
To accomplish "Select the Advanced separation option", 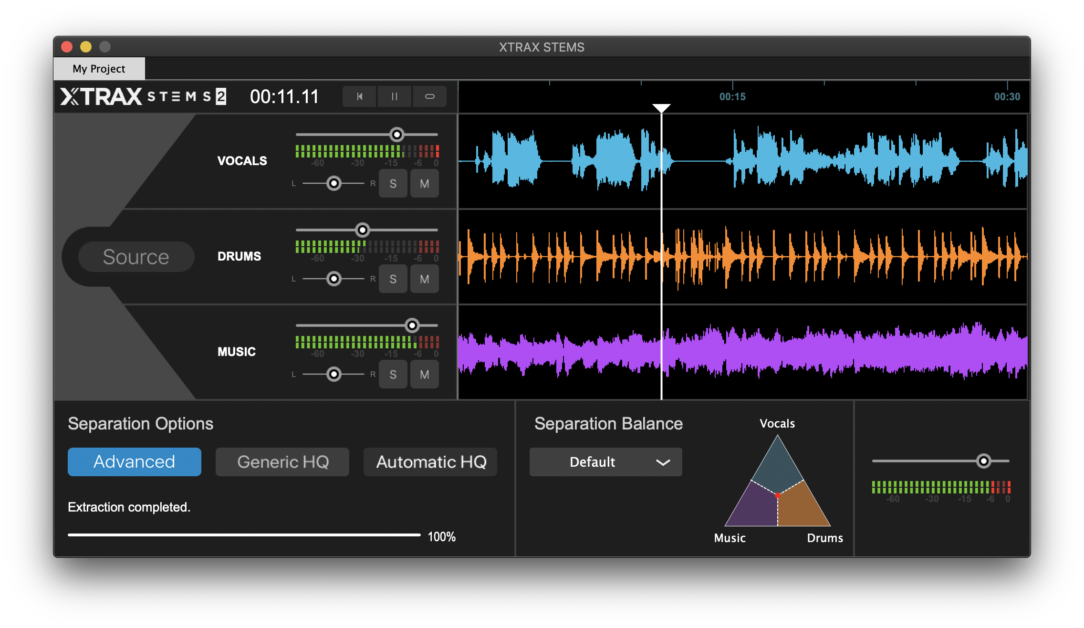I will point(134,462).
